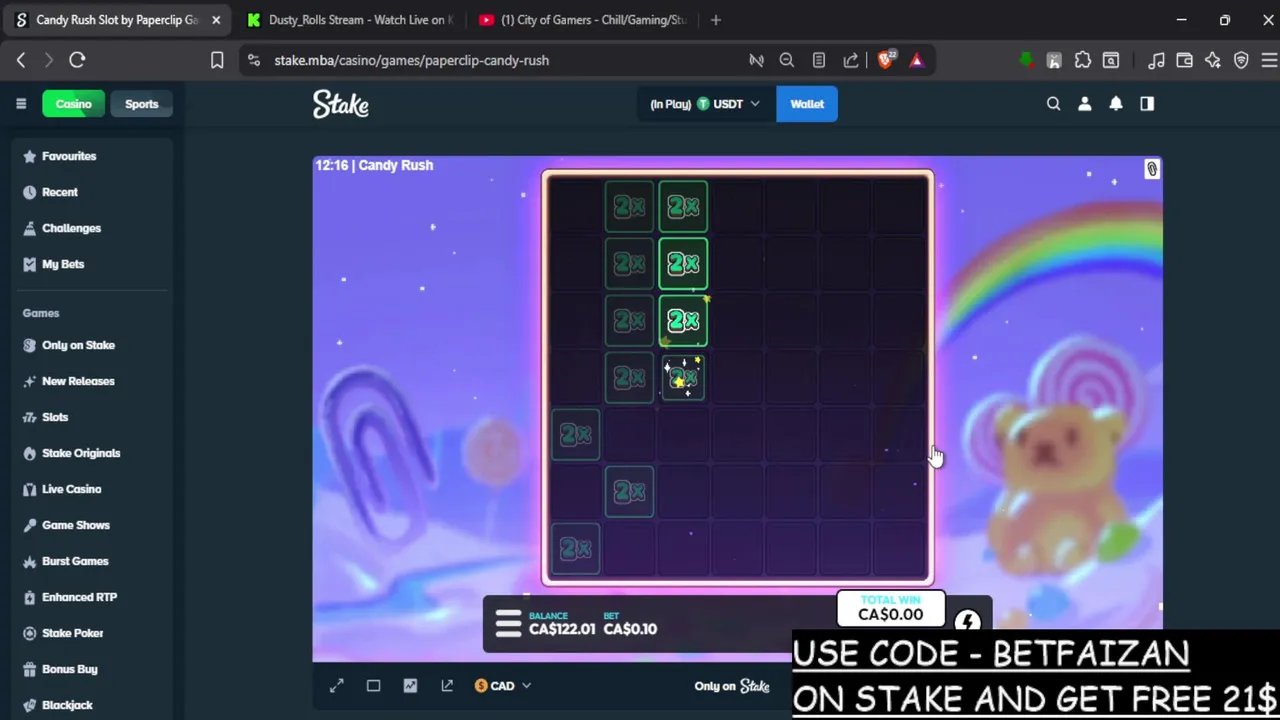Screen dimensions: 1280x720
Task: Expand the CAD display currency dropdown
Action: tap(503, 686)
